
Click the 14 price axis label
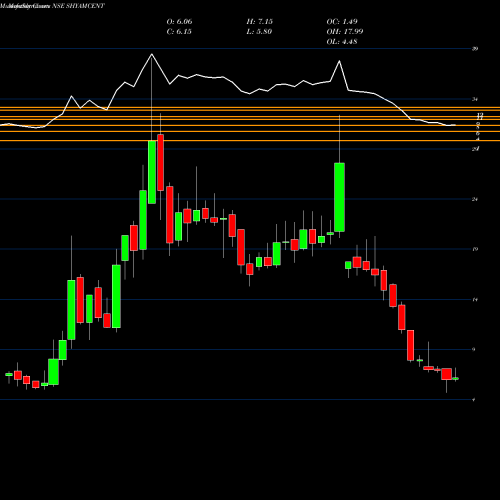pyautogui.click(x=475, y=300)
